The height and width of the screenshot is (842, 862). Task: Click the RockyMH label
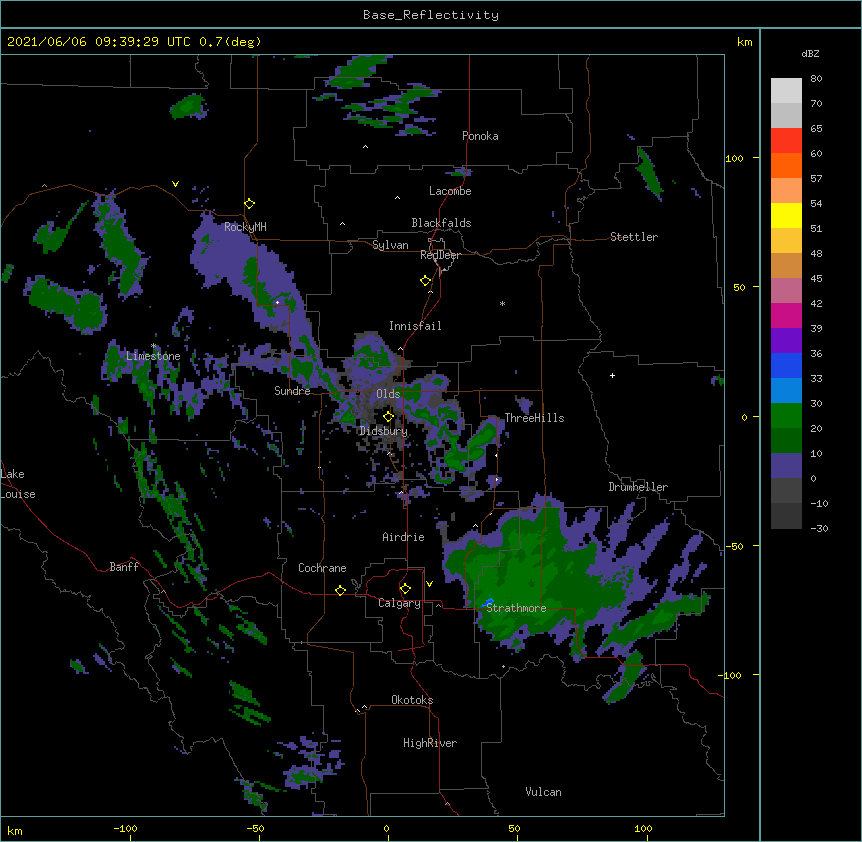point(245,227)
